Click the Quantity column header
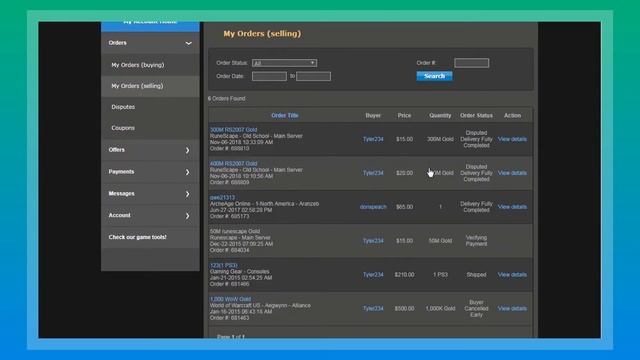This screenshot has width=640, height=360. click(x=440, y=116)
